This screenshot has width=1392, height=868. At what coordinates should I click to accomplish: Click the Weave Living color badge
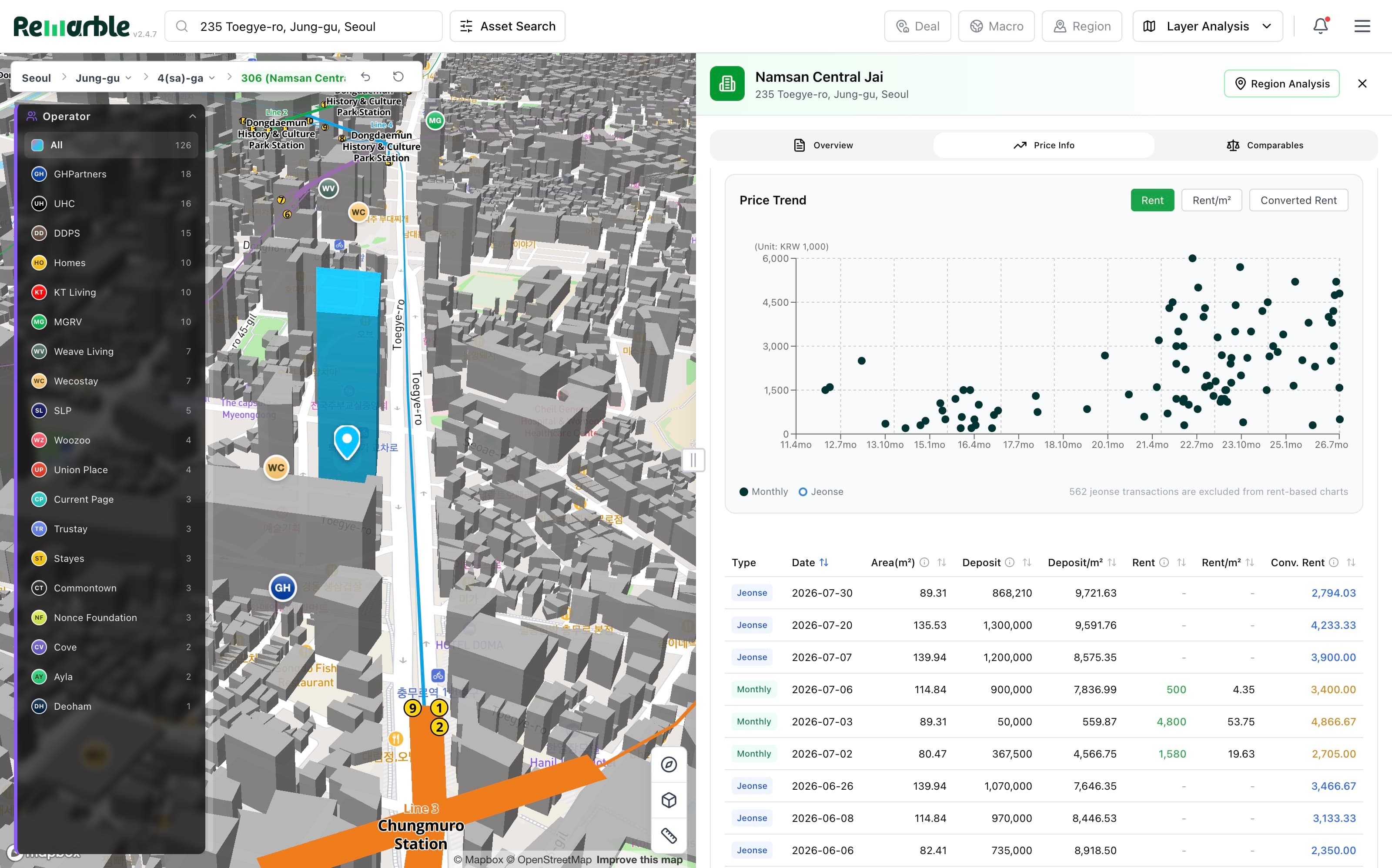coord(39,351)
